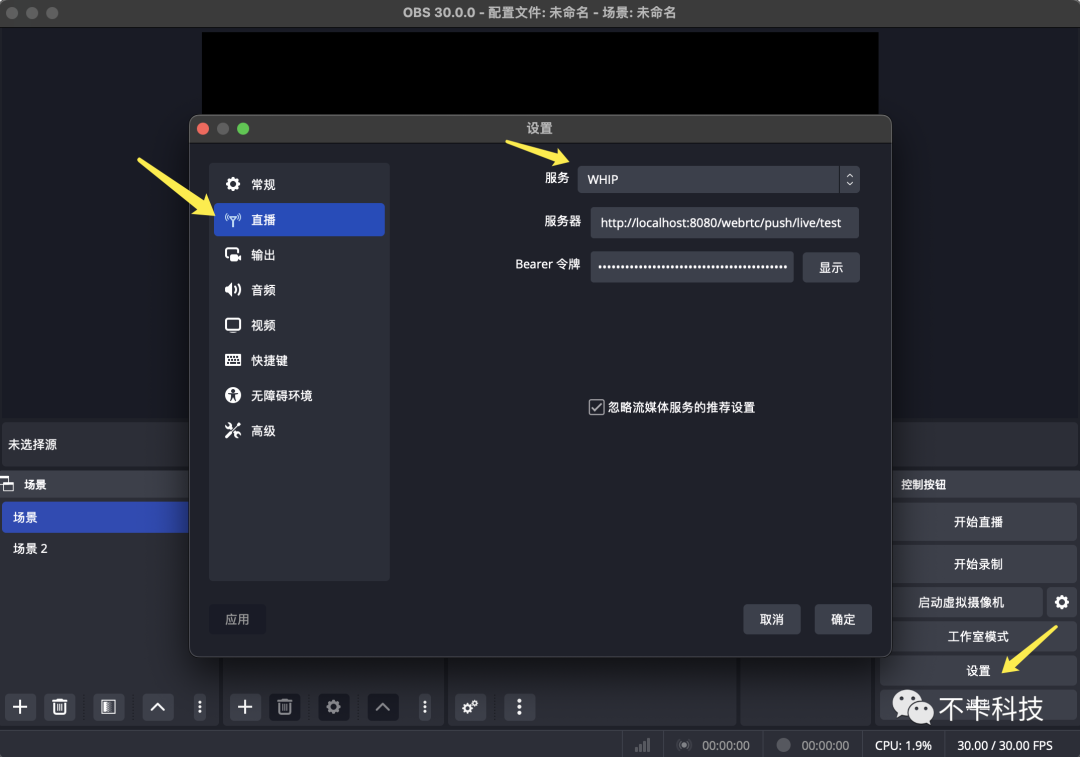
Task: Focus the Bearer 令牌 token field
Action: click(692, 267)
